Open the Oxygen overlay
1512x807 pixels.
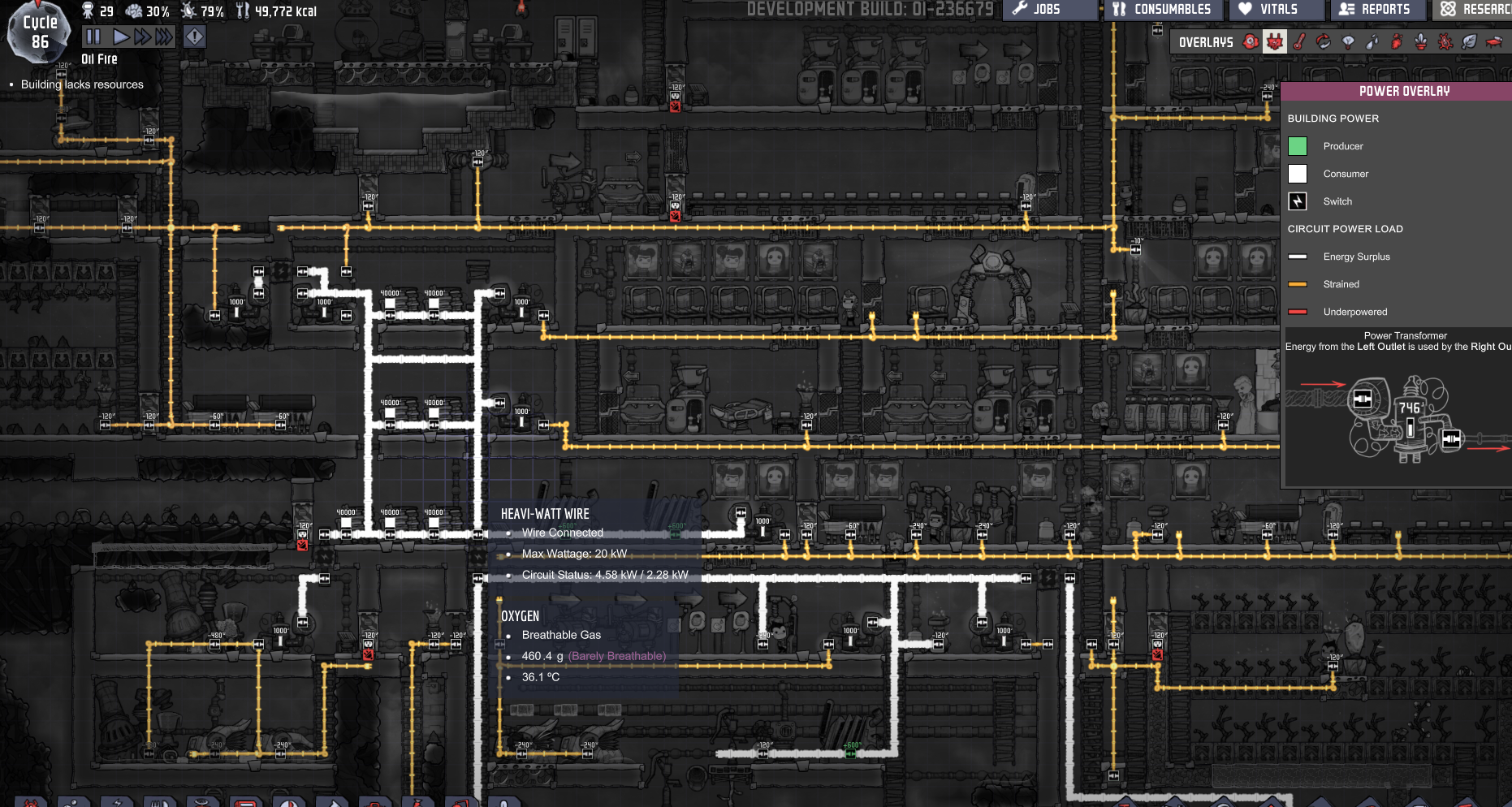tap(1251, 41)
